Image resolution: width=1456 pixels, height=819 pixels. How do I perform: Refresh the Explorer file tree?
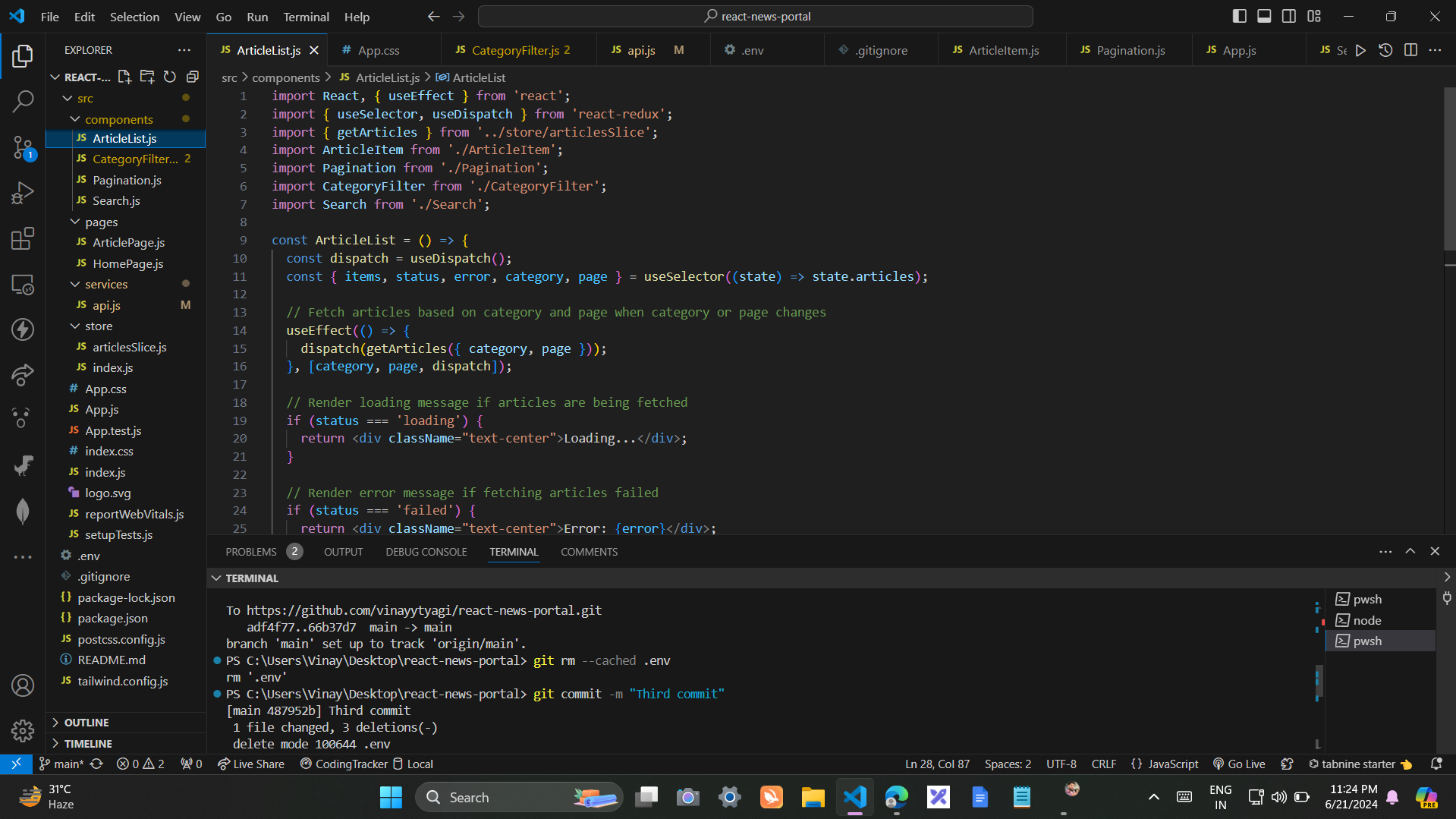(170, 77)
